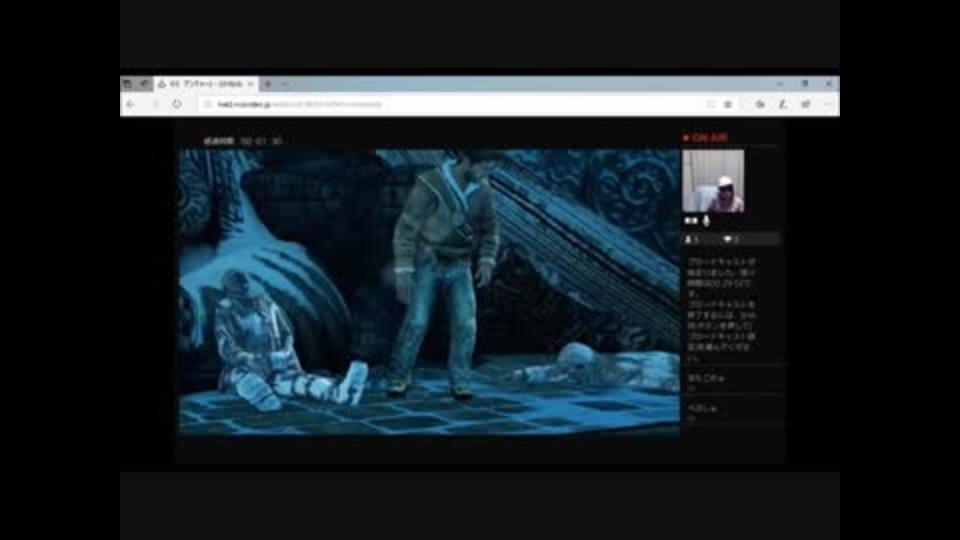Click the broadcaster webcam thumbnail
The height and width of the screenshot is (540, 960).
click(713, 181)
